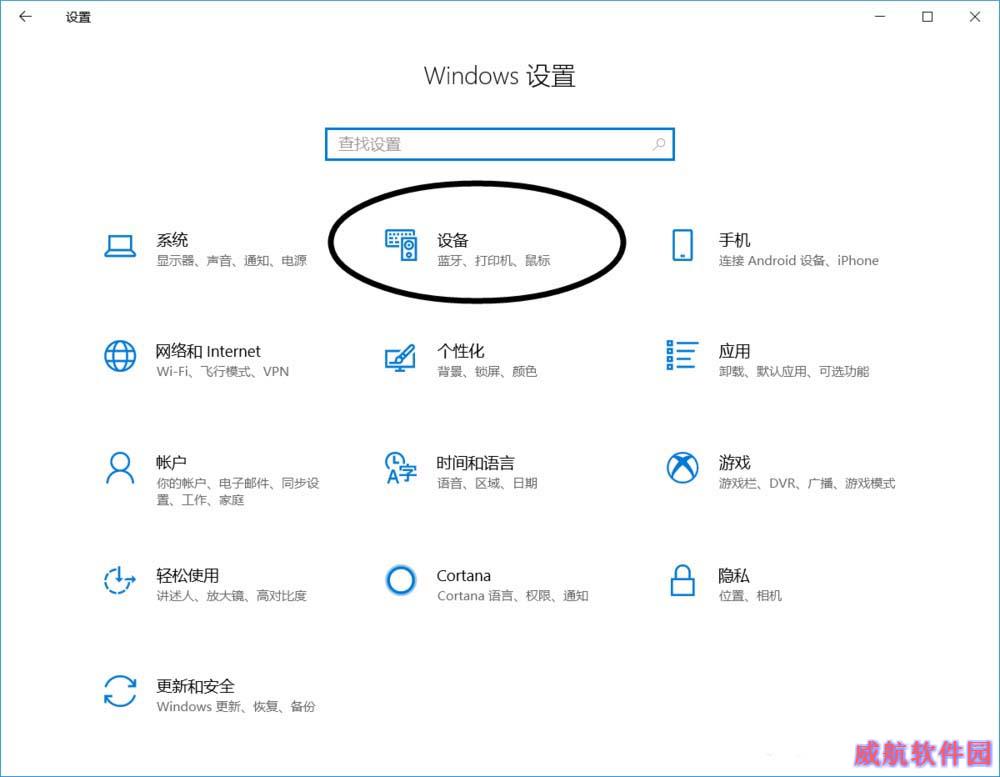Click text 位置、相机
The width and height of the screenshot is (1000, 777).
750,595
